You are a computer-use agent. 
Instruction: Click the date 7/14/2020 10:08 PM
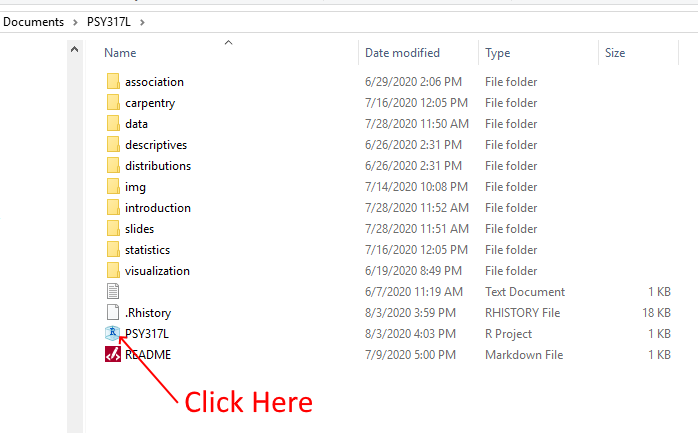tap(416, 187)
